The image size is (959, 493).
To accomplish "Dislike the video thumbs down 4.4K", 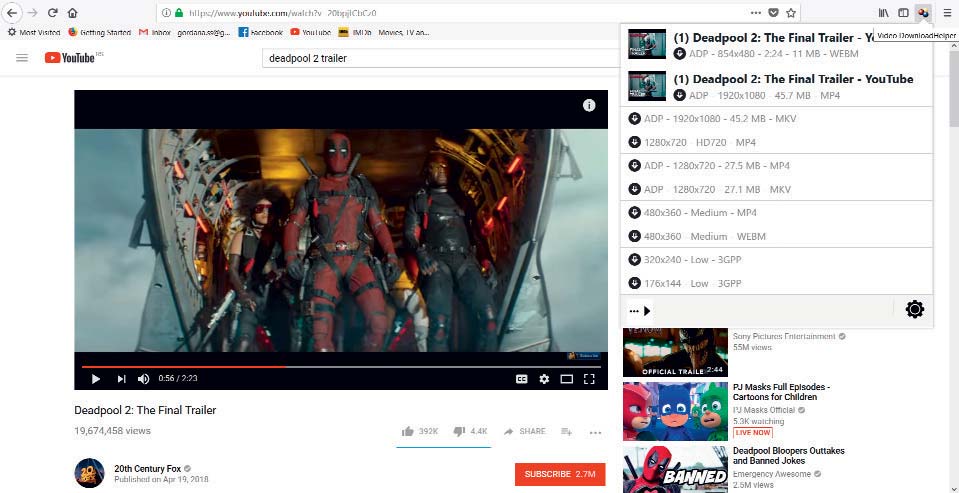I will (470, 431).
